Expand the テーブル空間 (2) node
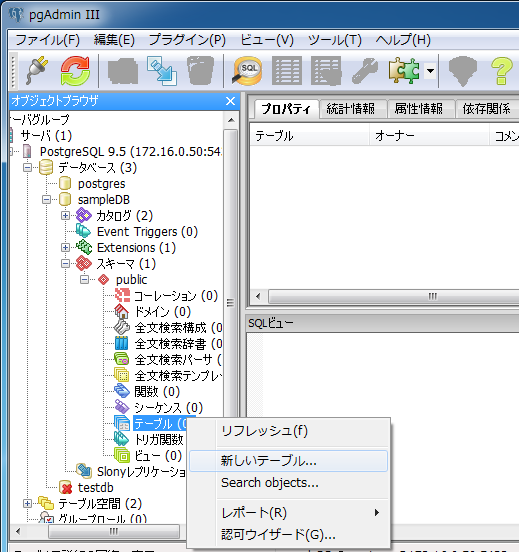The height and width of the screenshot is (552, 519). click(x=27, y=503)
